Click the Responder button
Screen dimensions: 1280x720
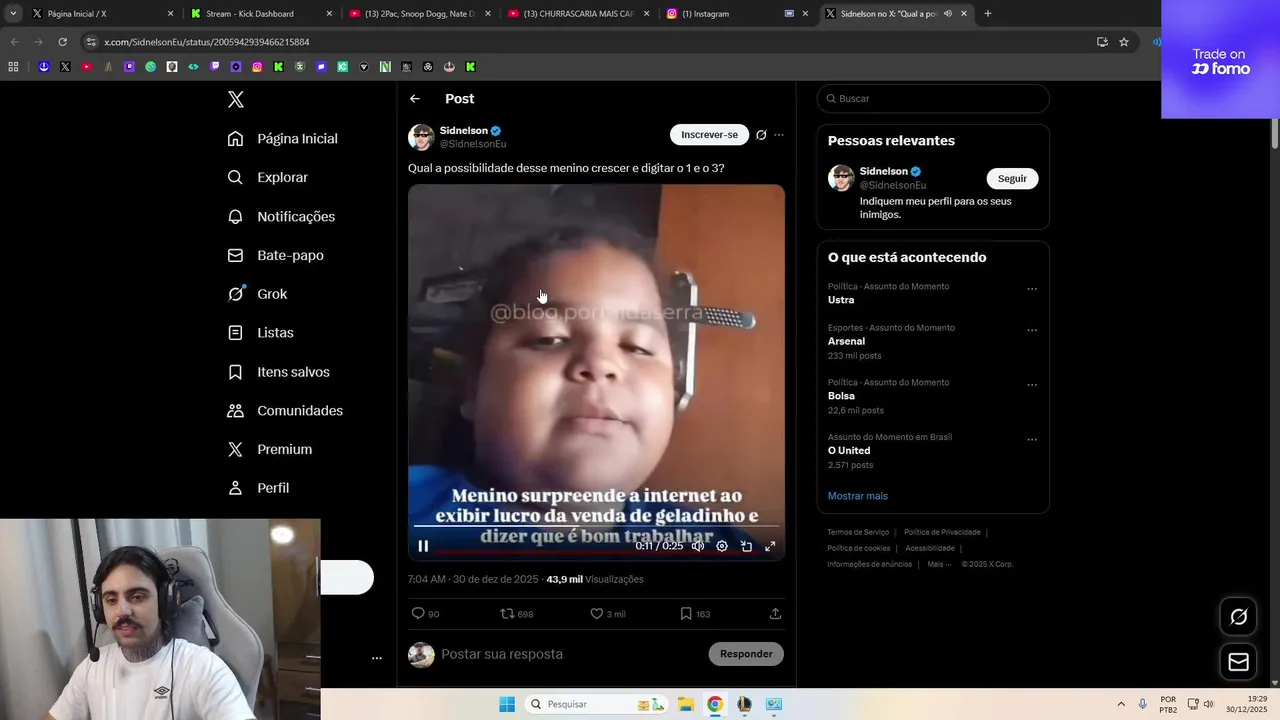click(x=746, y=654)
